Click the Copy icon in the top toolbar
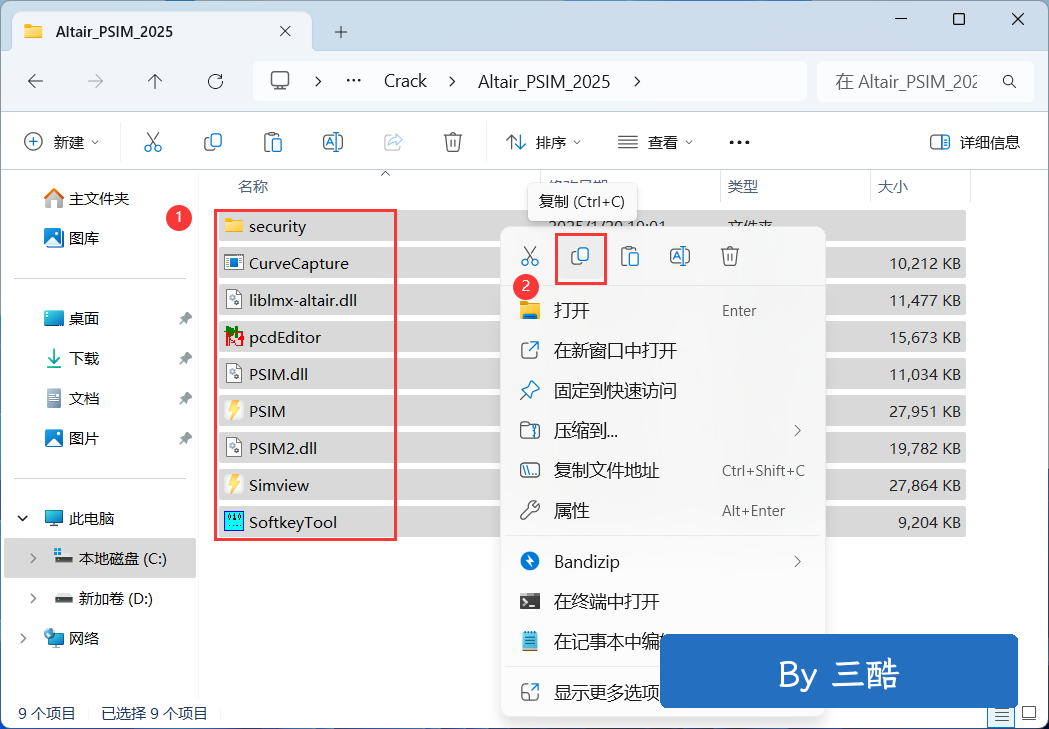1049x729 pixels. click(x=213, y=142)
